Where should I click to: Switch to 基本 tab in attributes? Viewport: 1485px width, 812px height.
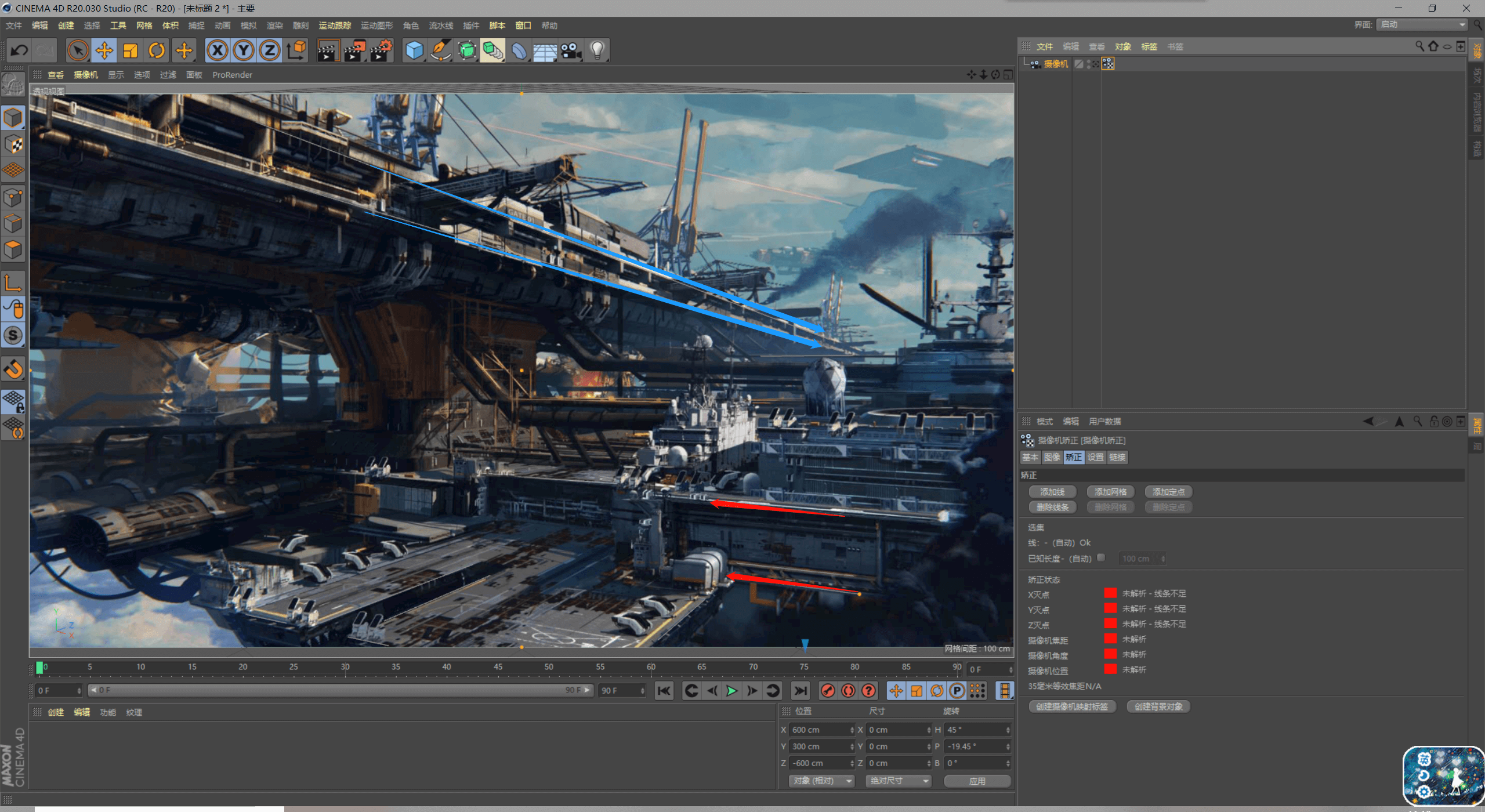coord(1030,457)
